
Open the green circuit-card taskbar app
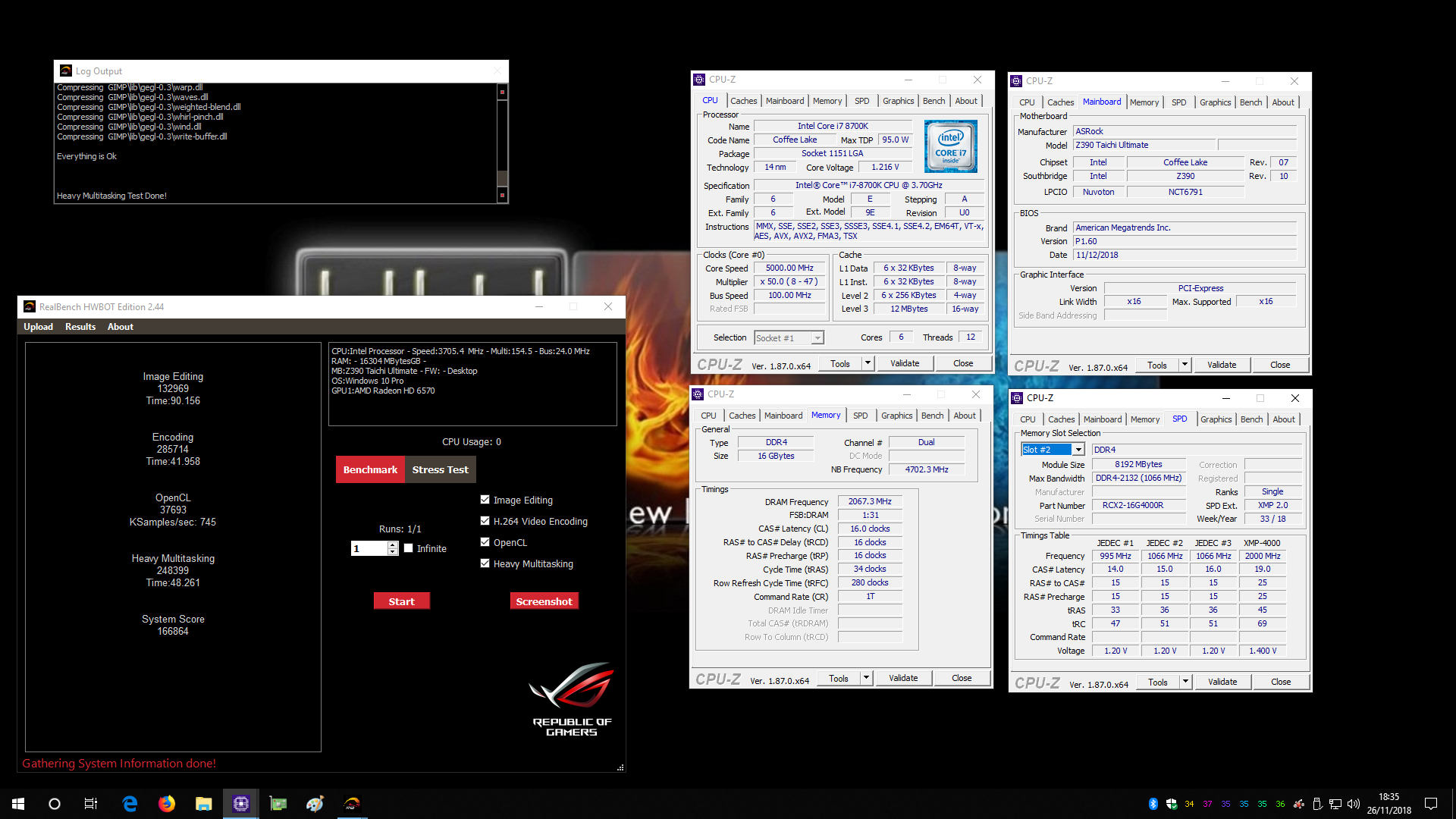(x=278, y=804)
